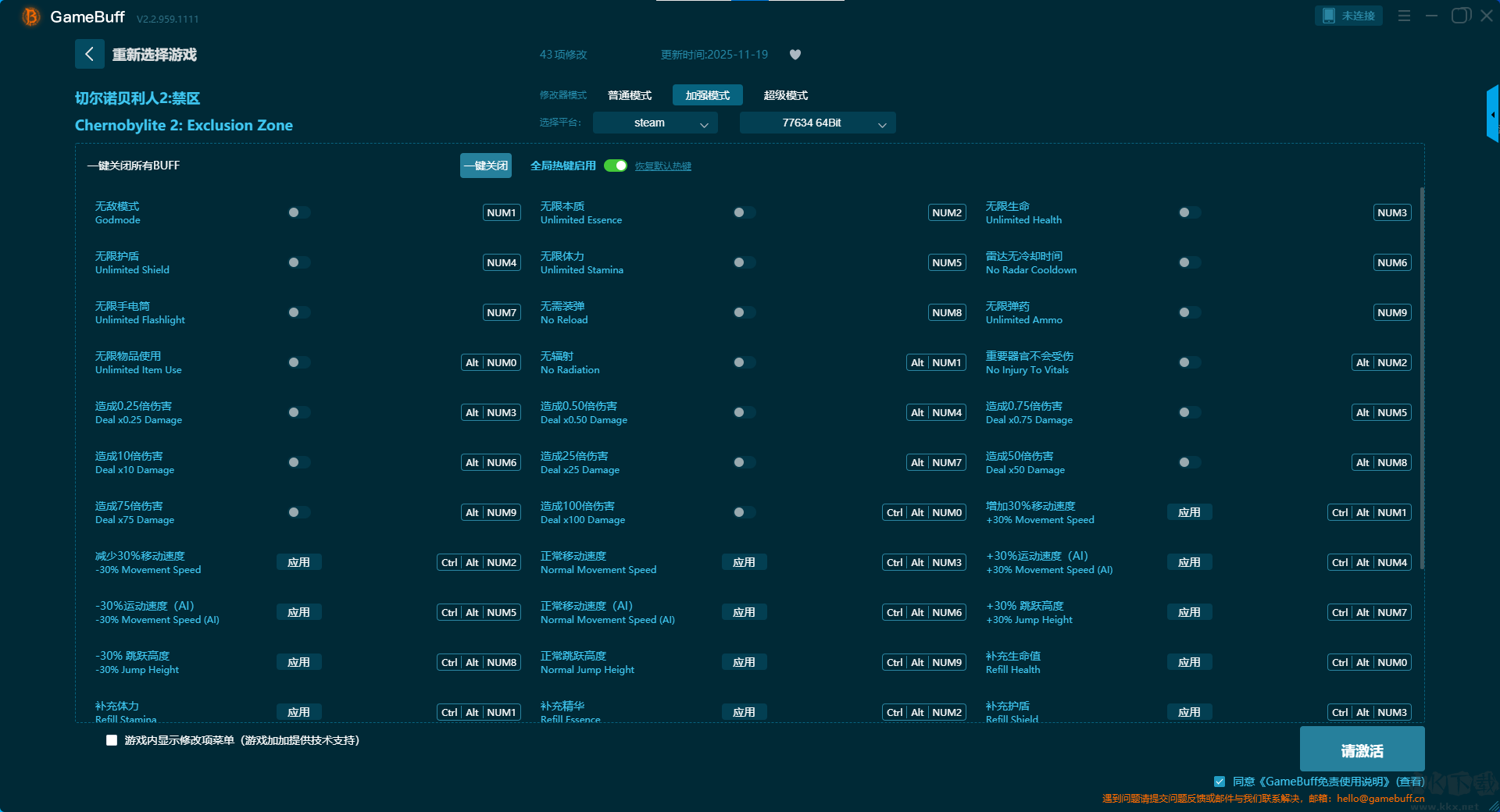Click the 一键关闭 disable-all button

485,166
